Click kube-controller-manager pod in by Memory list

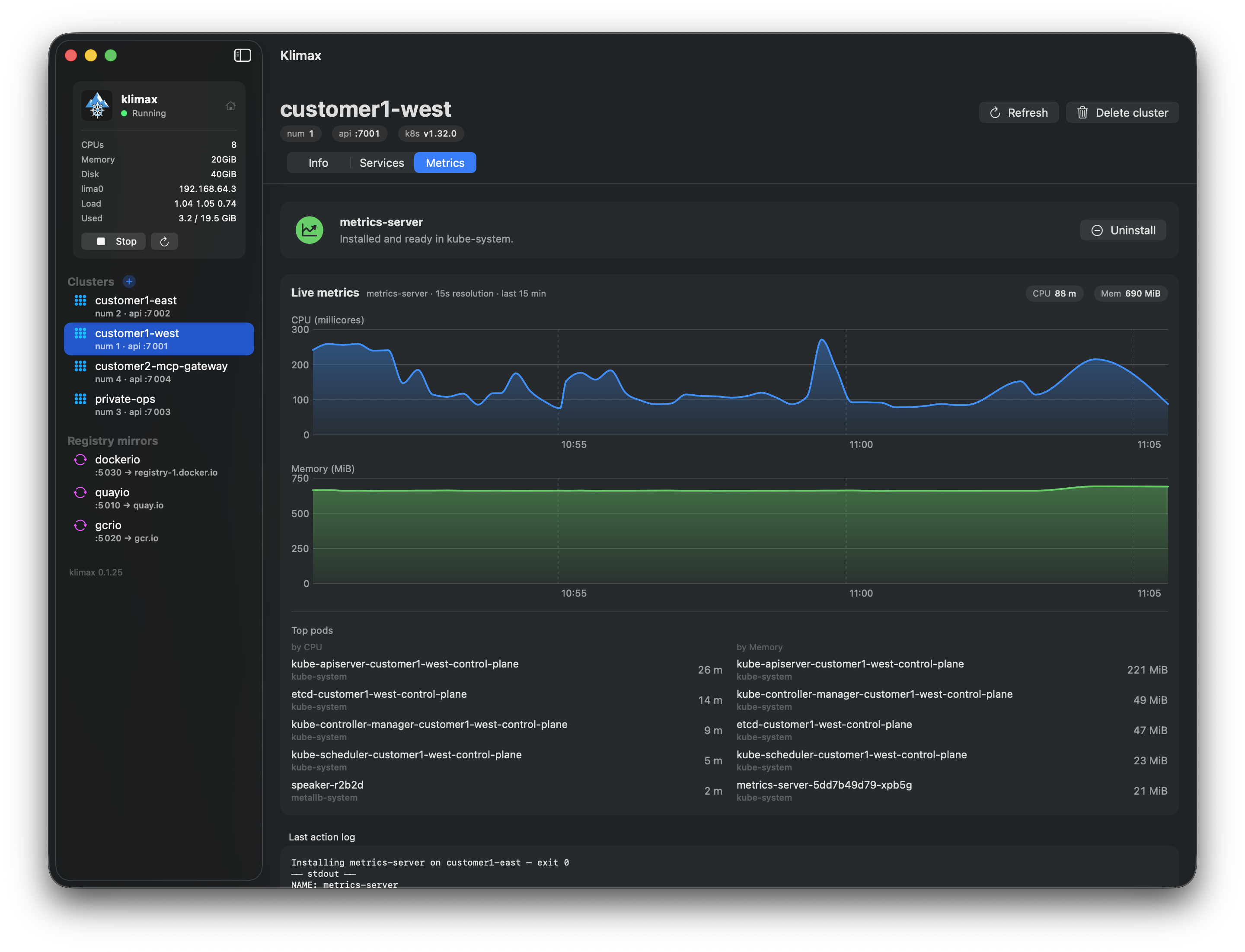[x=952, y=700]
